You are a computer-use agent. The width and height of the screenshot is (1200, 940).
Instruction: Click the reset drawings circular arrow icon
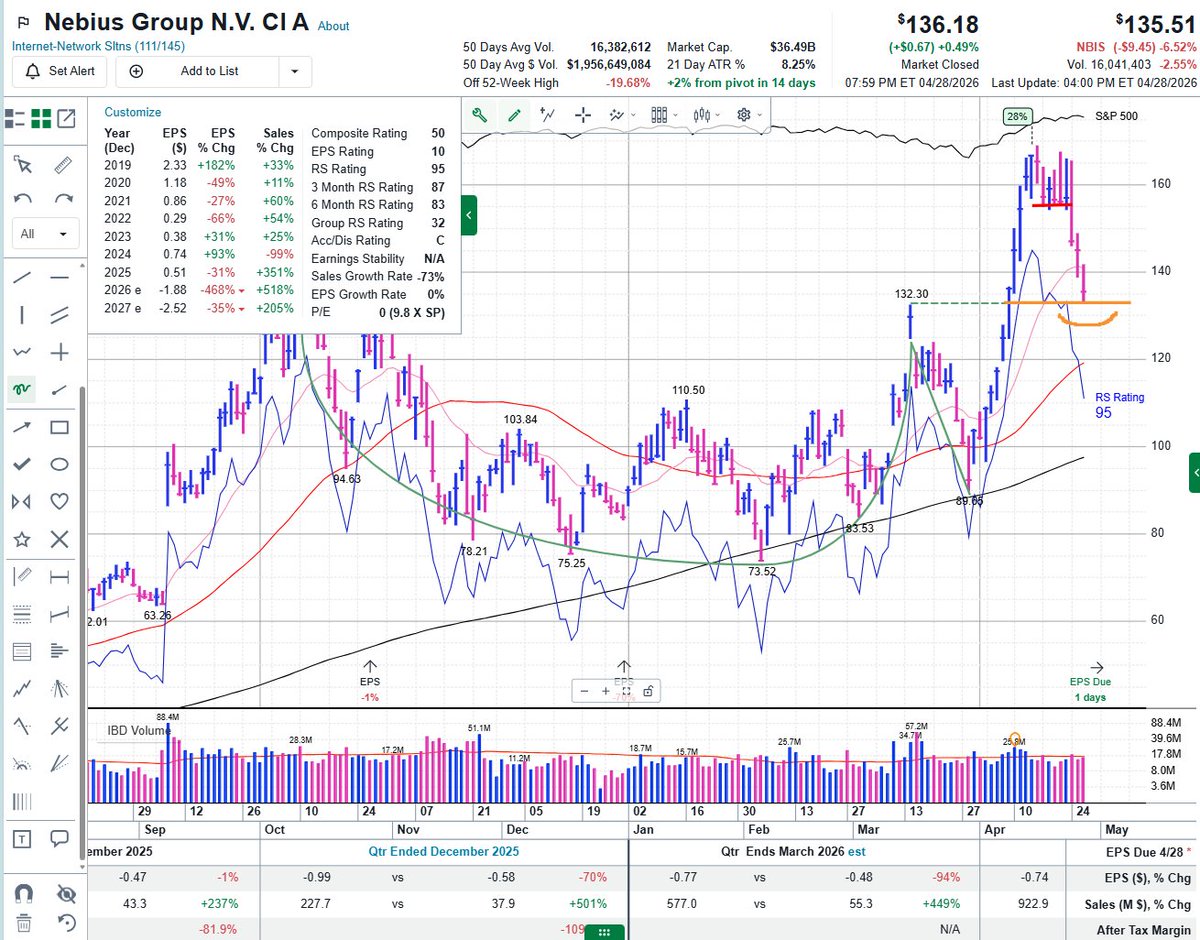(x=66, y=921)
